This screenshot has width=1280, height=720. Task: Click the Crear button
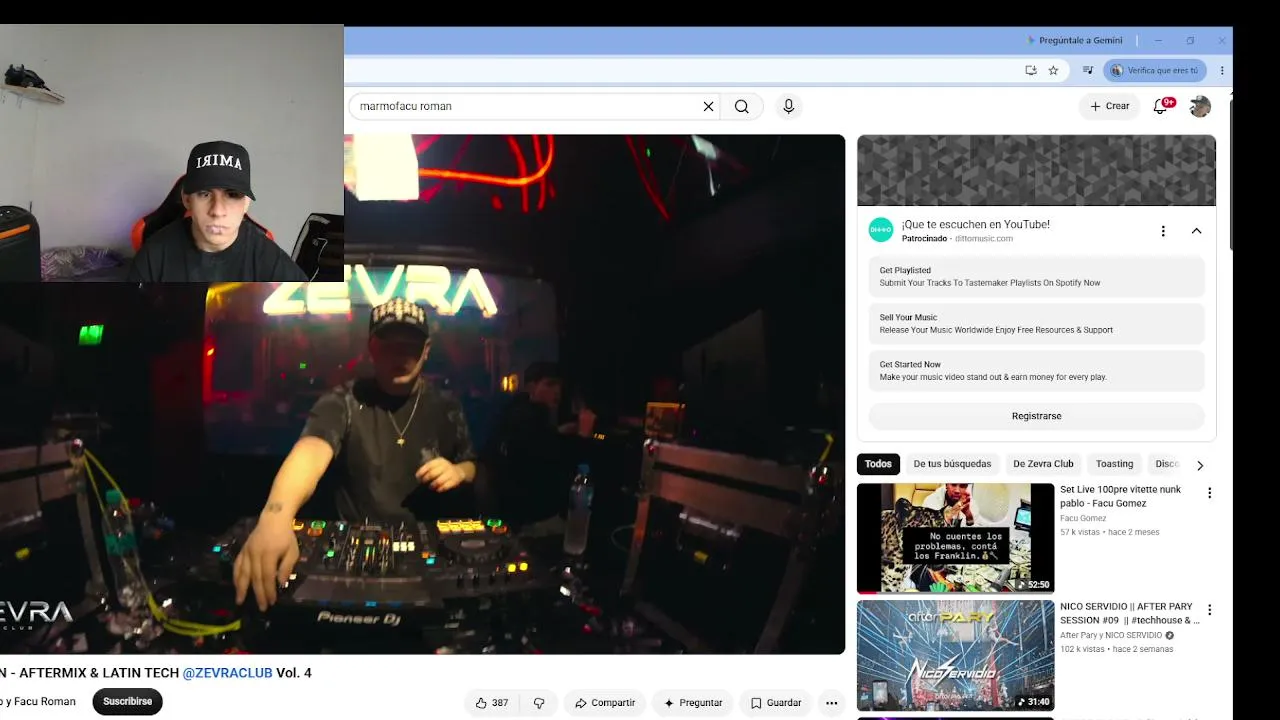pyautogui.click(x=1110, y=106)
